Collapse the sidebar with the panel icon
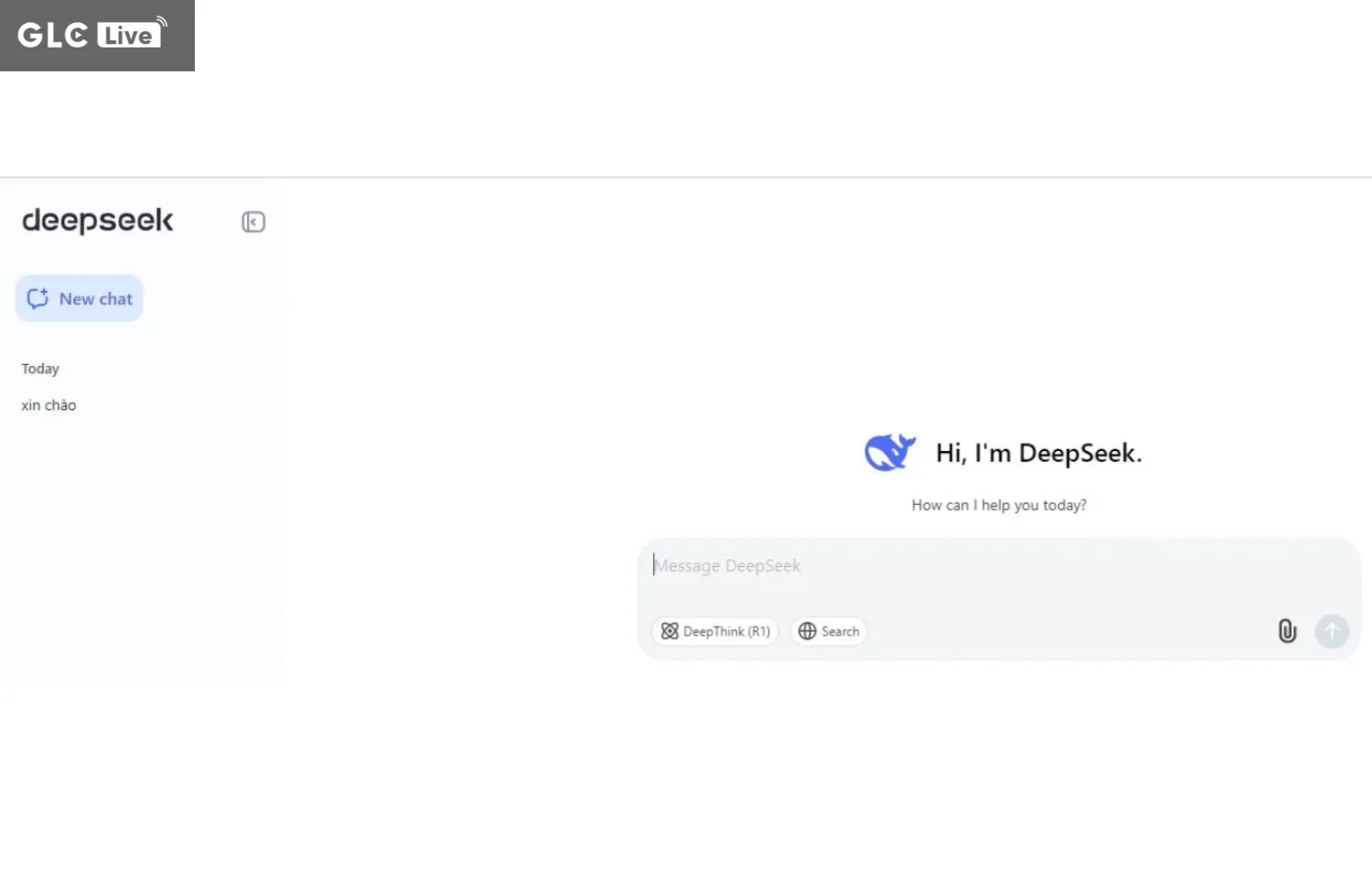The height and width of the screenshot is (869, 1372). click(253, 222)
